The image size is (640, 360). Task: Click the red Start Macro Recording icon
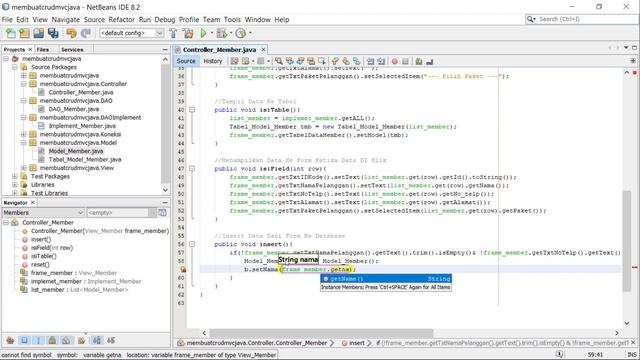pyautogui.click(x=395, y=61)
